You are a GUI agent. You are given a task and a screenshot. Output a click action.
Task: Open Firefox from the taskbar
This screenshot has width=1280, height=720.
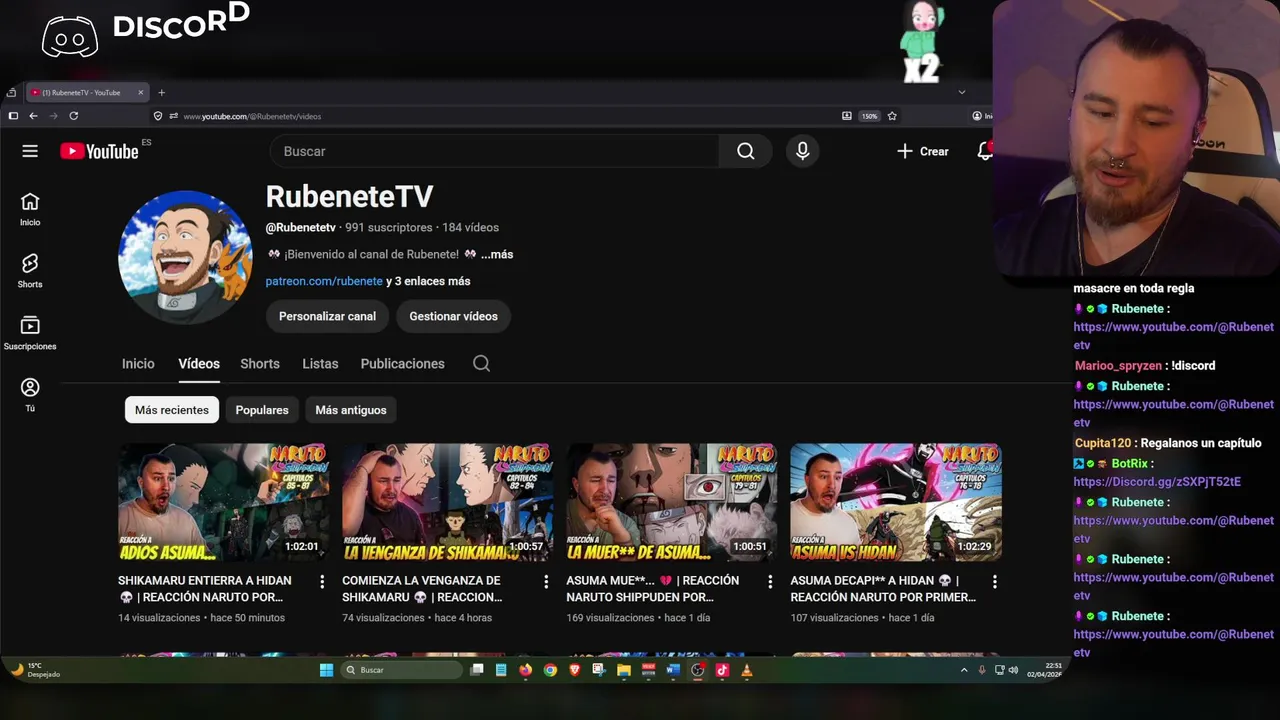click(525, 670)
